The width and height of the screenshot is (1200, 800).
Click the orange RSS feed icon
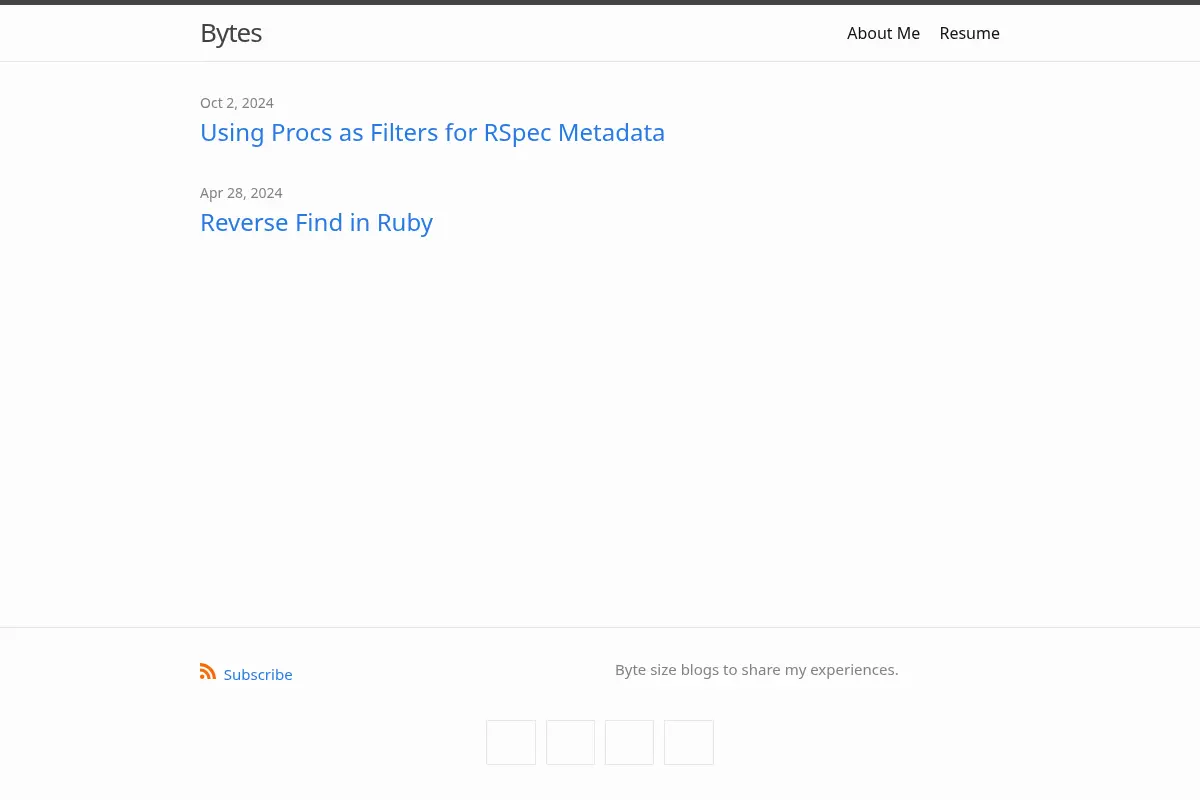[x=208, y=672]
